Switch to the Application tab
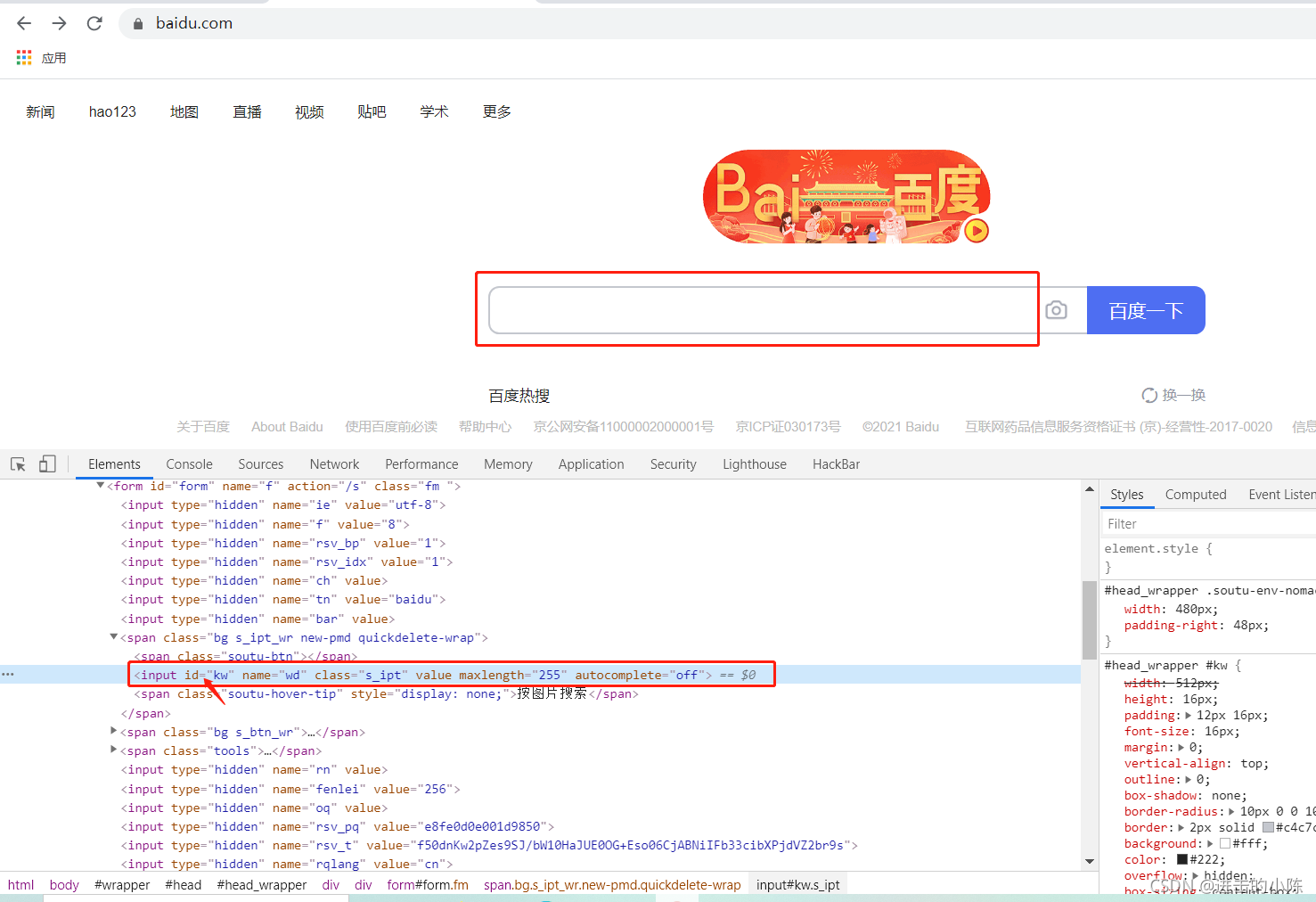 (591, 464)
